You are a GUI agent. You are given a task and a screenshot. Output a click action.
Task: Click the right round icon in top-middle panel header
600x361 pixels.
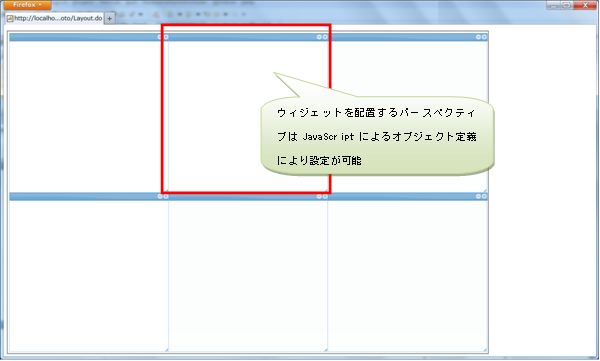pyautogui.click(x=325, y=37)
